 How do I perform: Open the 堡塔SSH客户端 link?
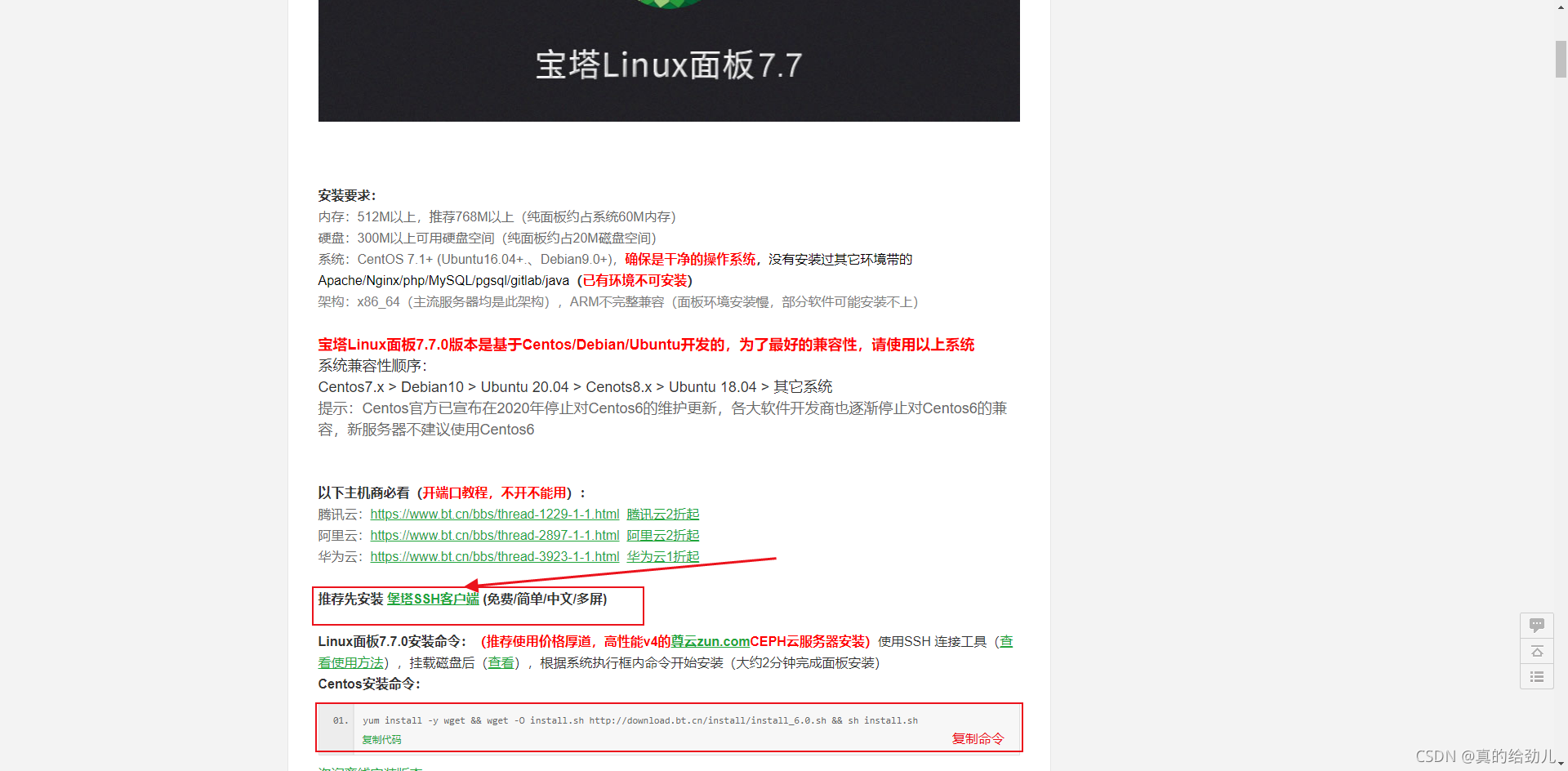coord(433,599)
